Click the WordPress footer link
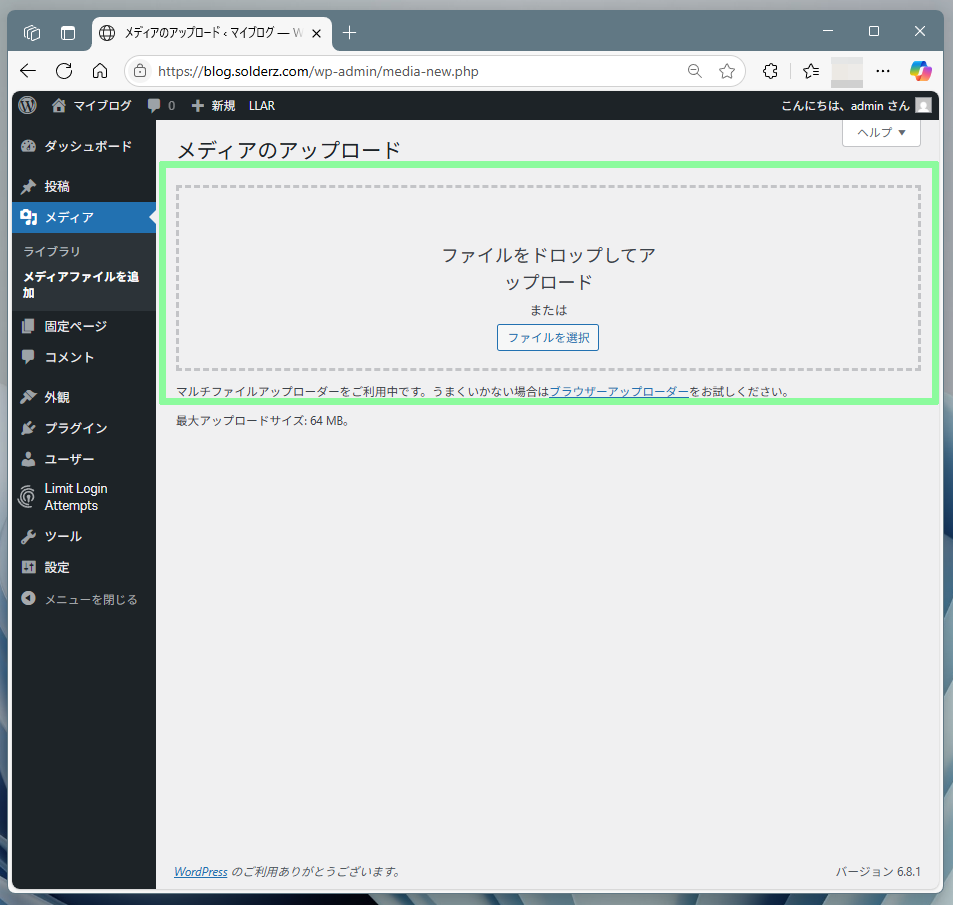Screen dimensions: 953x905 (201, 872)
